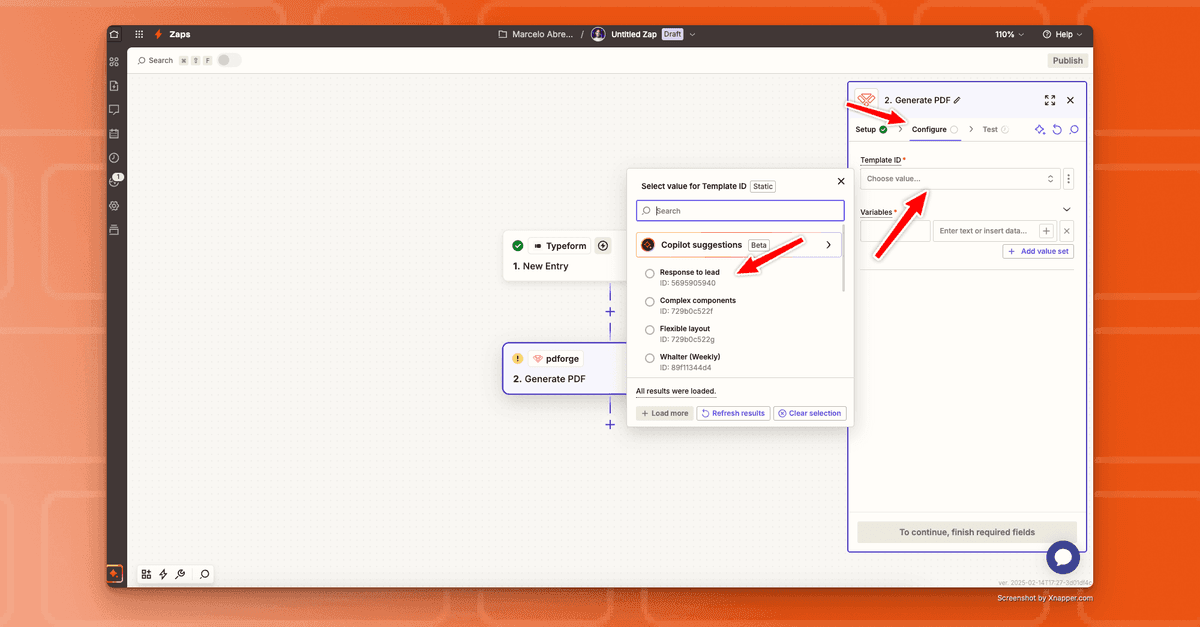
Task: Switch to the Test tab
Action: pyautogui.click(x=990, y=129)
